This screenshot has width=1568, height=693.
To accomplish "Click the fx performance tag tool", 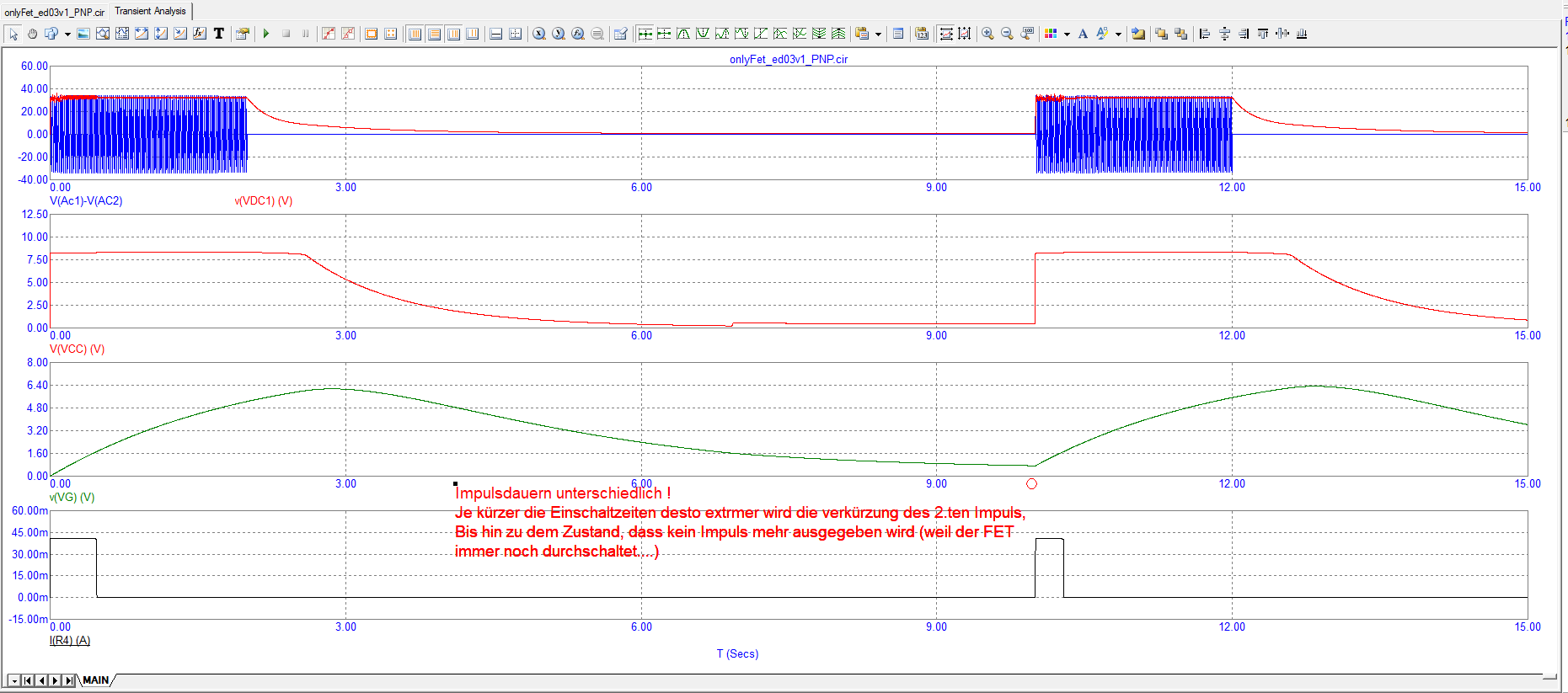I will click(x=200, y=34).
